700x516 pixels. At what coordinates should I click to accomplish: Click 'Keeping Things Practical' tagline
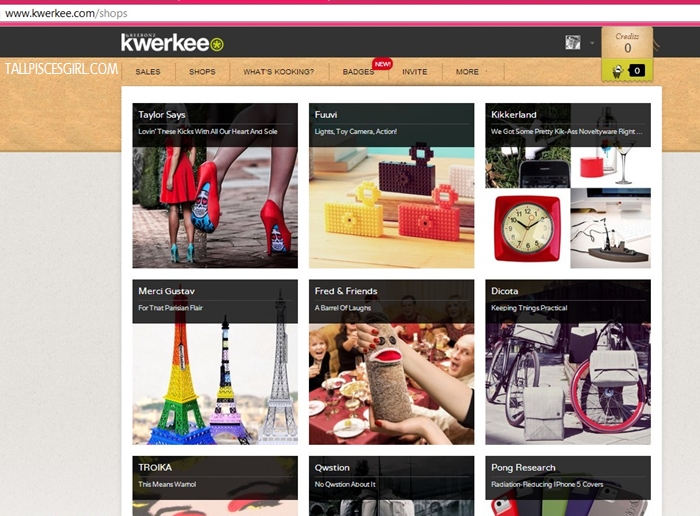[x=529, y=308]
